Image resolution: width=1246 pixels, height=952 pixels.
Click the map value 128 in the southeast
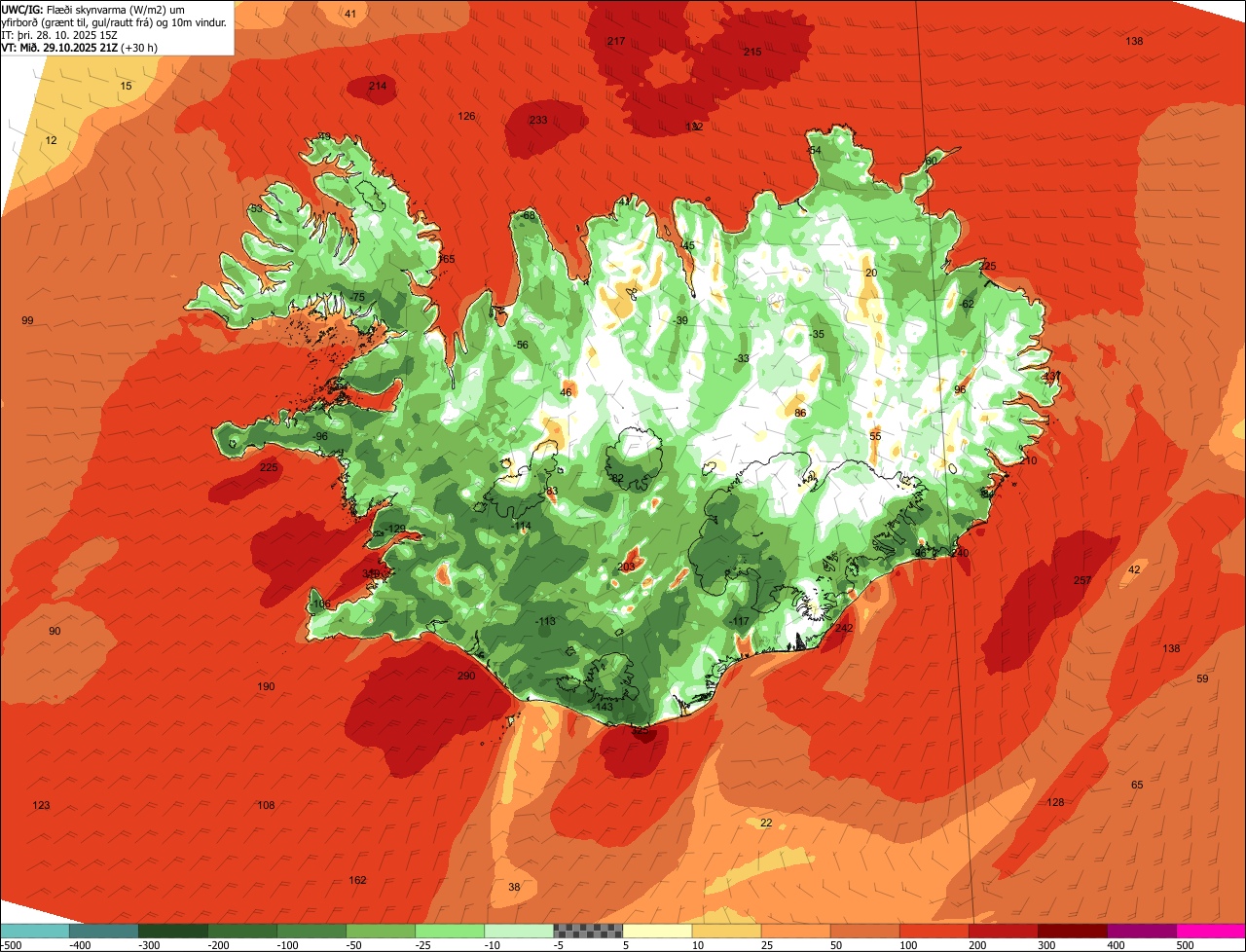tap(1055, 802)
